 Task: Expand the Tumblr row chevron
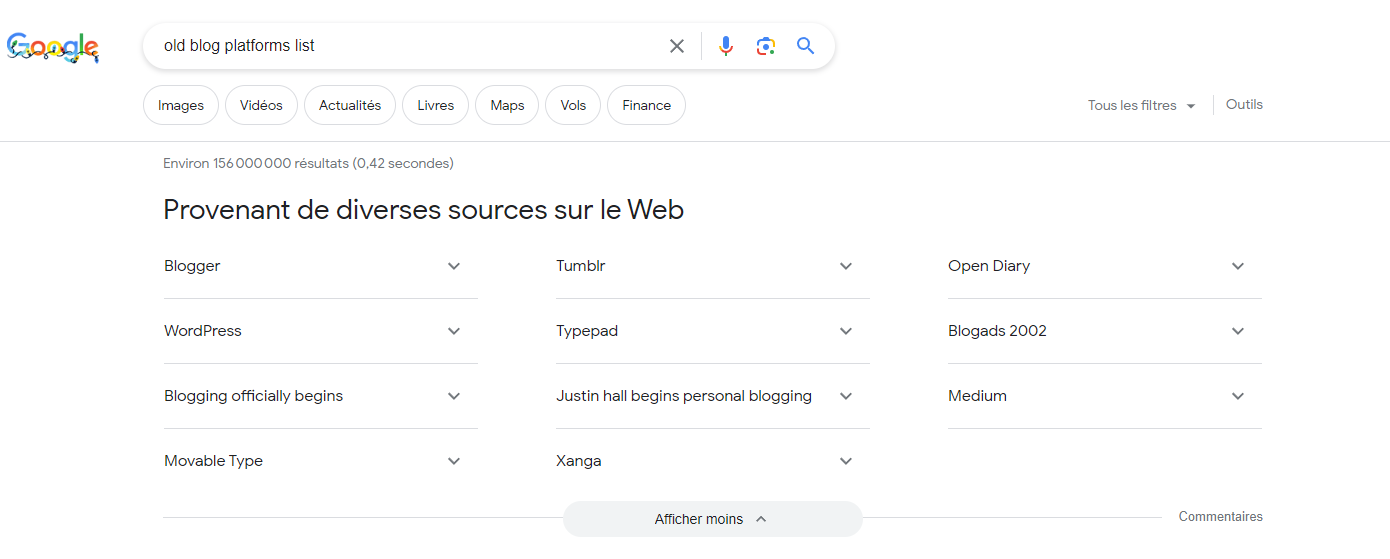[846, 266]
